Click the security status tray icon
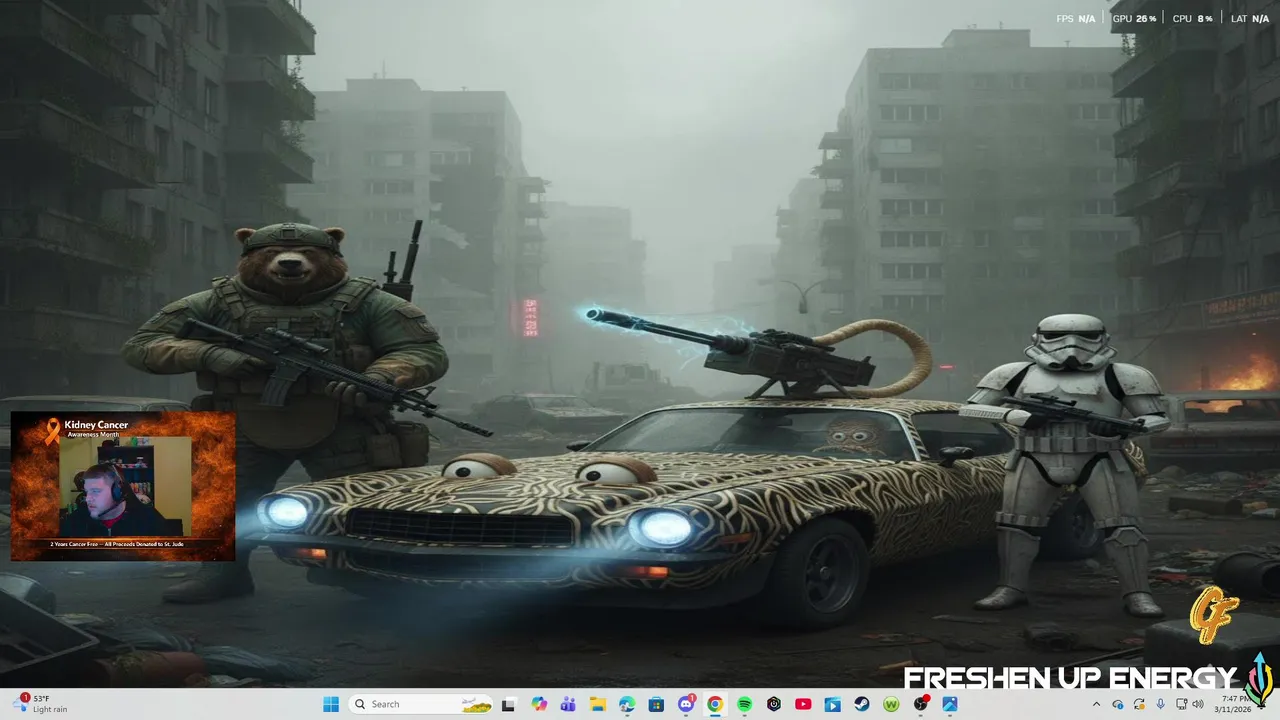1280x720 pixels. (x=1119, y=704)
